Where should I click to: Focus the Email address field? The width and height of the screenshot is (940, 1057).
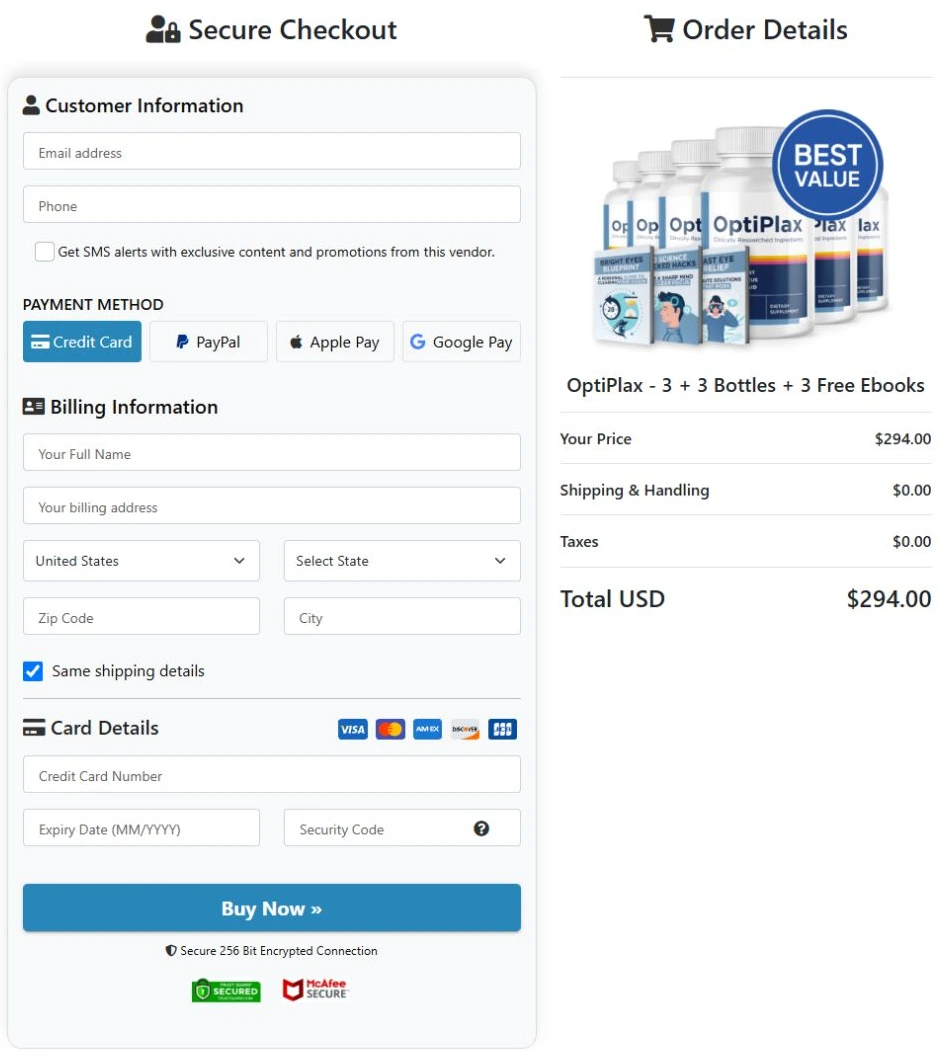click(x=272, y=151)
